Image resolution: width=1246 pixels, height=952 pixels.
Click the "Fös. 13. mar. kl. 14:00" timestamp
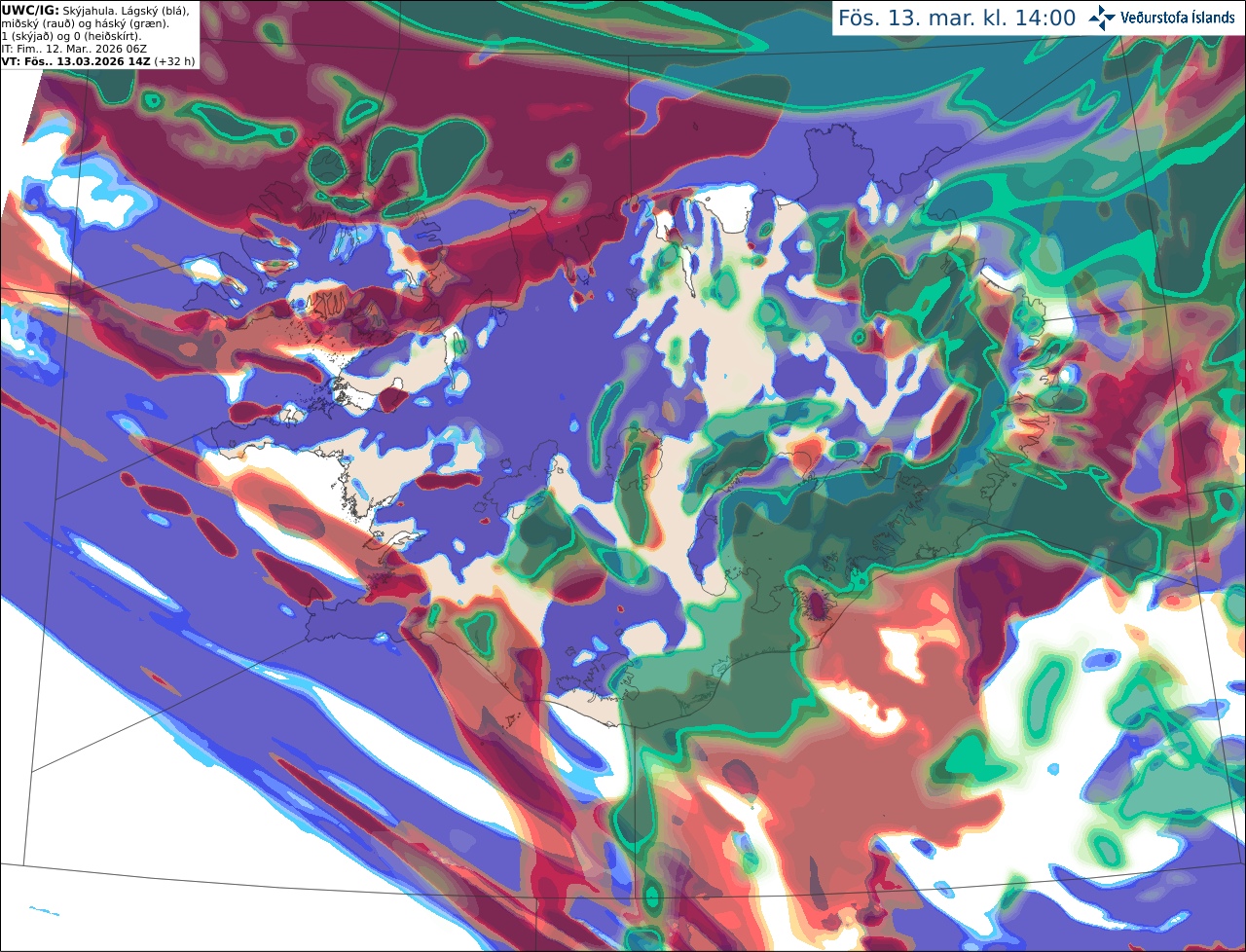[957, 18]
